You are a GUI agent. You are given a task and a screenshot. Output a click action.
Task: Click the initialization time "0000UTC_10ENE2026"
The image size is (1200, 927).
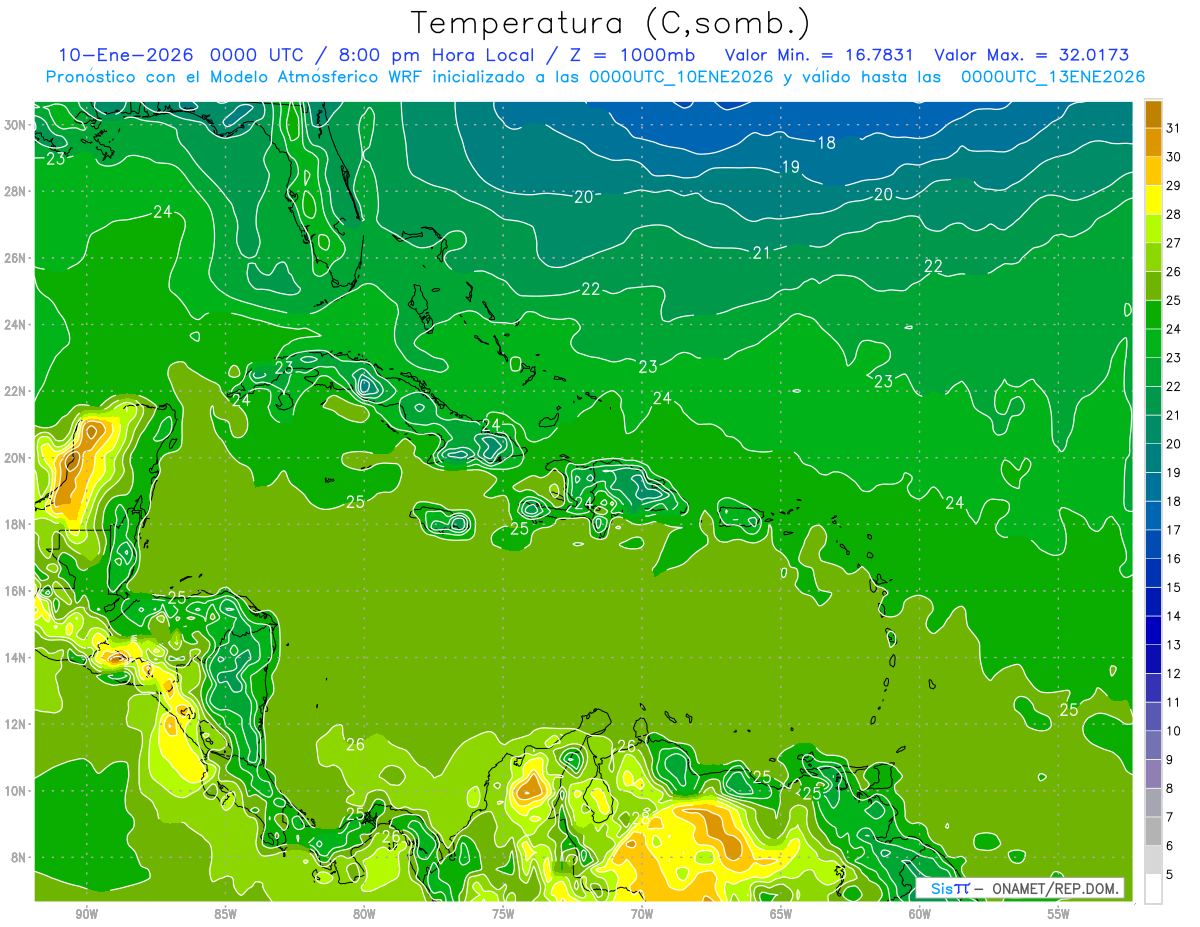pyautogui.click(x=682, y=77)
